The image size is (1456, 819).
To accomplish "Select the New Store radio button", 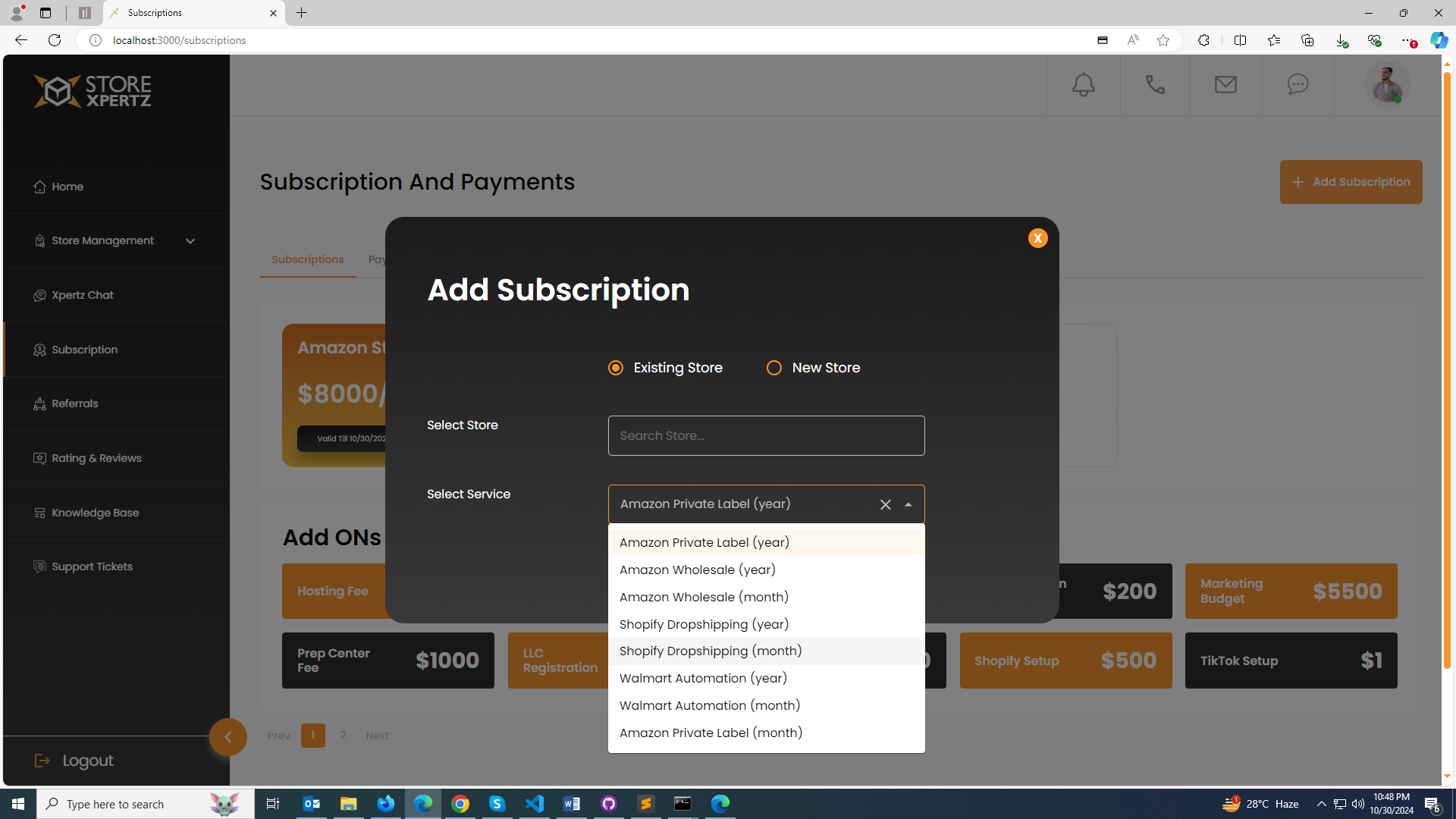I will tap(774, 368).
